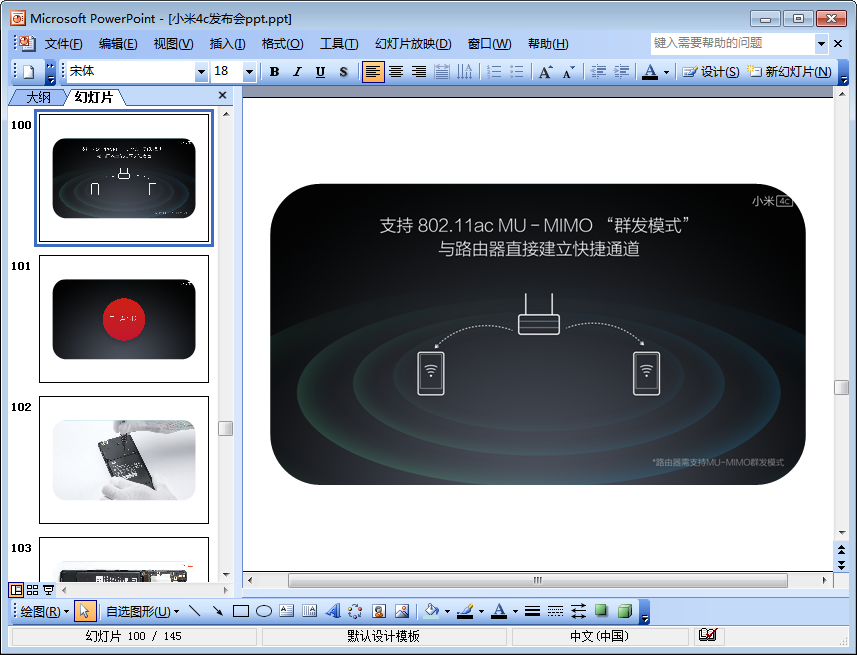This screenshot has width=857, height=655.
Task: Toggle Italic formatting
Action: click(297, 72)
